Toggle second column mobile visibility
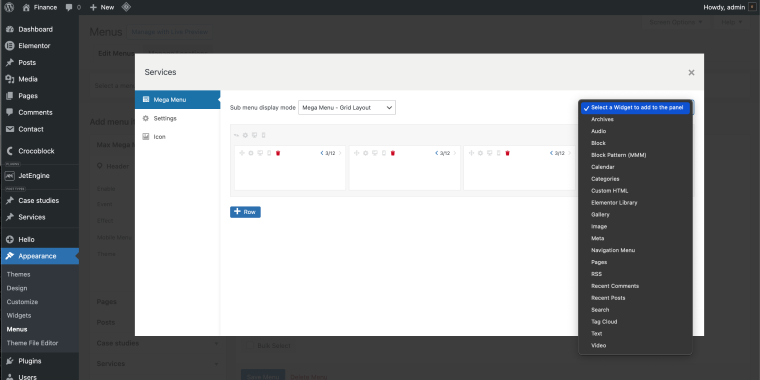The width and height of the screenshot is (760, 380). 384,153
